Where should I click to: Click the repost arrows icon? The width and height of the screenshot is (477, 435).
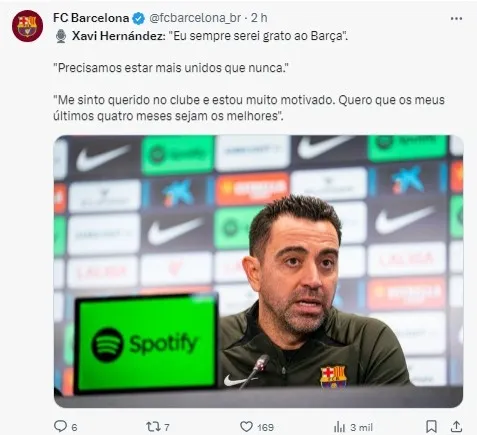[152, 426]
